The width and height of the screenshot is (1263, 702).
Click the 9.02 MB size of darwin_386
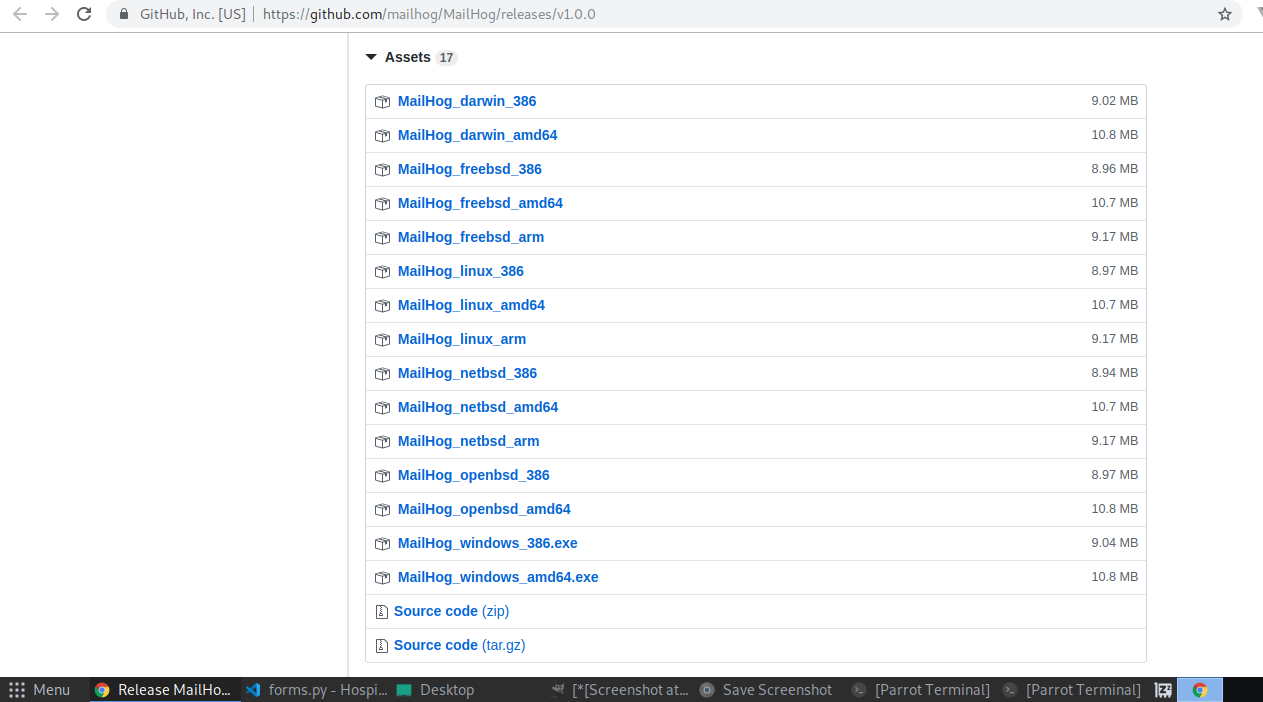(x=1114, y=101)
